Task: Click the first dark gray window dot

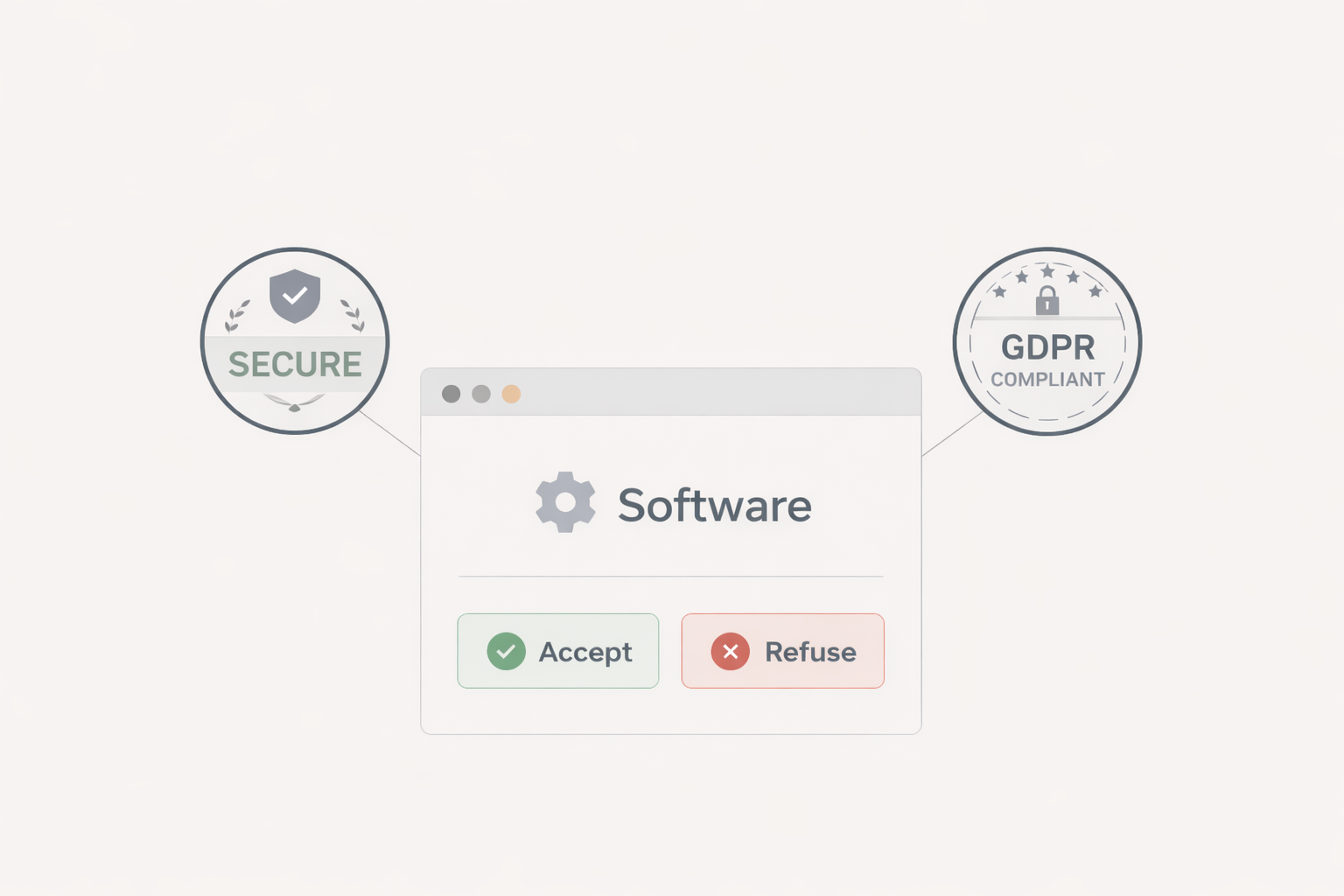Action: click(451, 394)
